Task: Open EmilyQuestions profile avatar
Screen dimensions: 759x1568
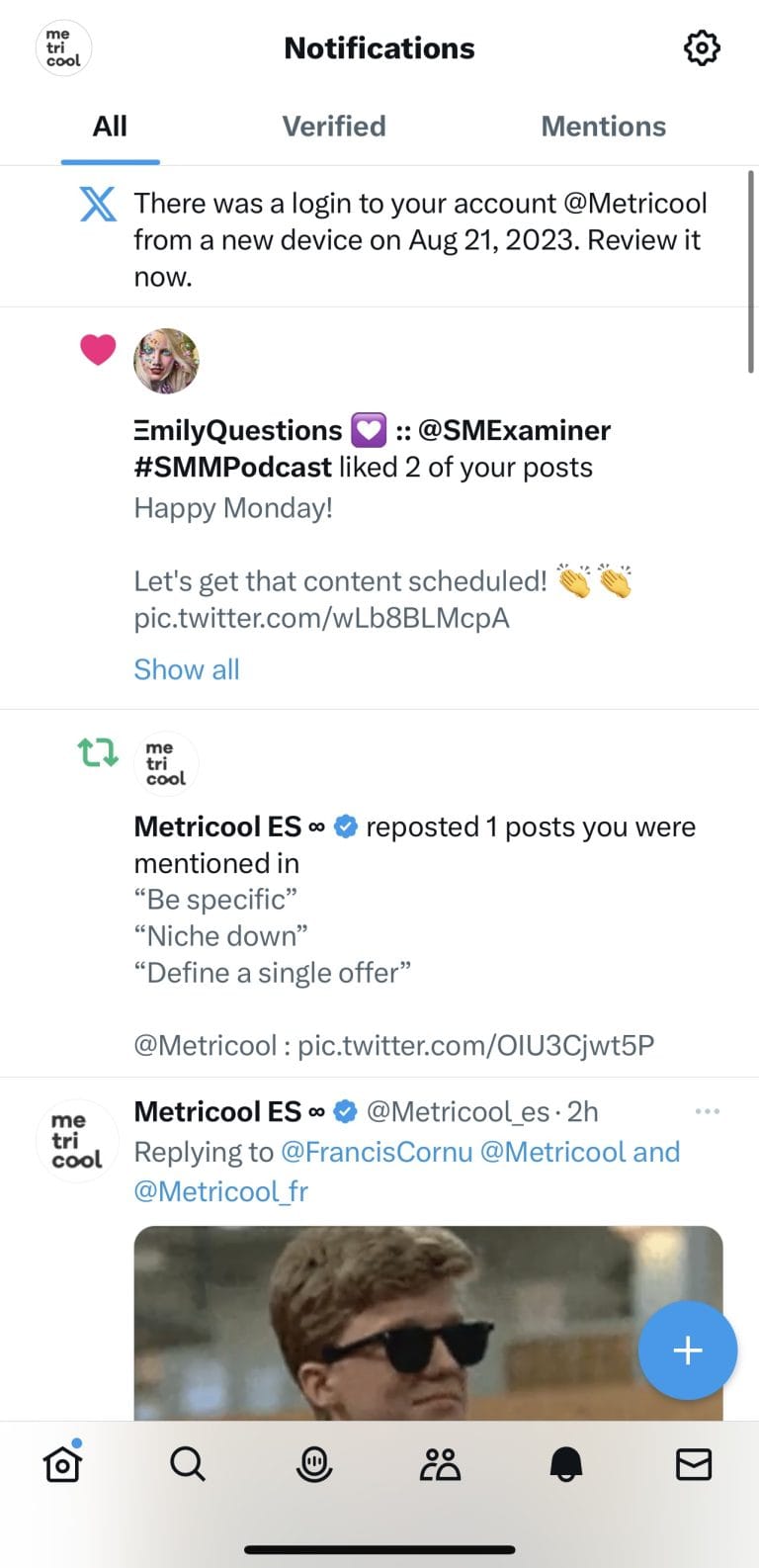Action: click(166, 361)
